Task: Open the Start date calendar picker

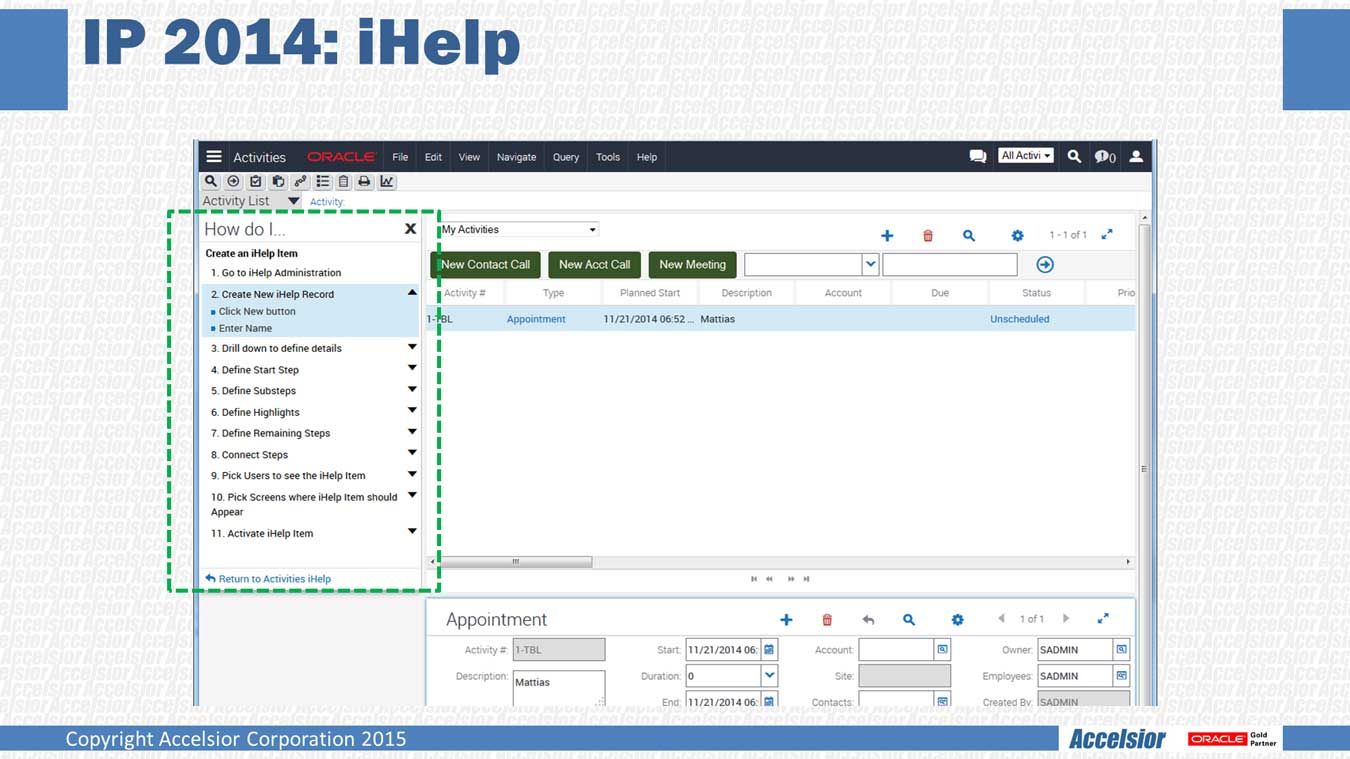Action: pyautogui.click(x=769, y=650)
